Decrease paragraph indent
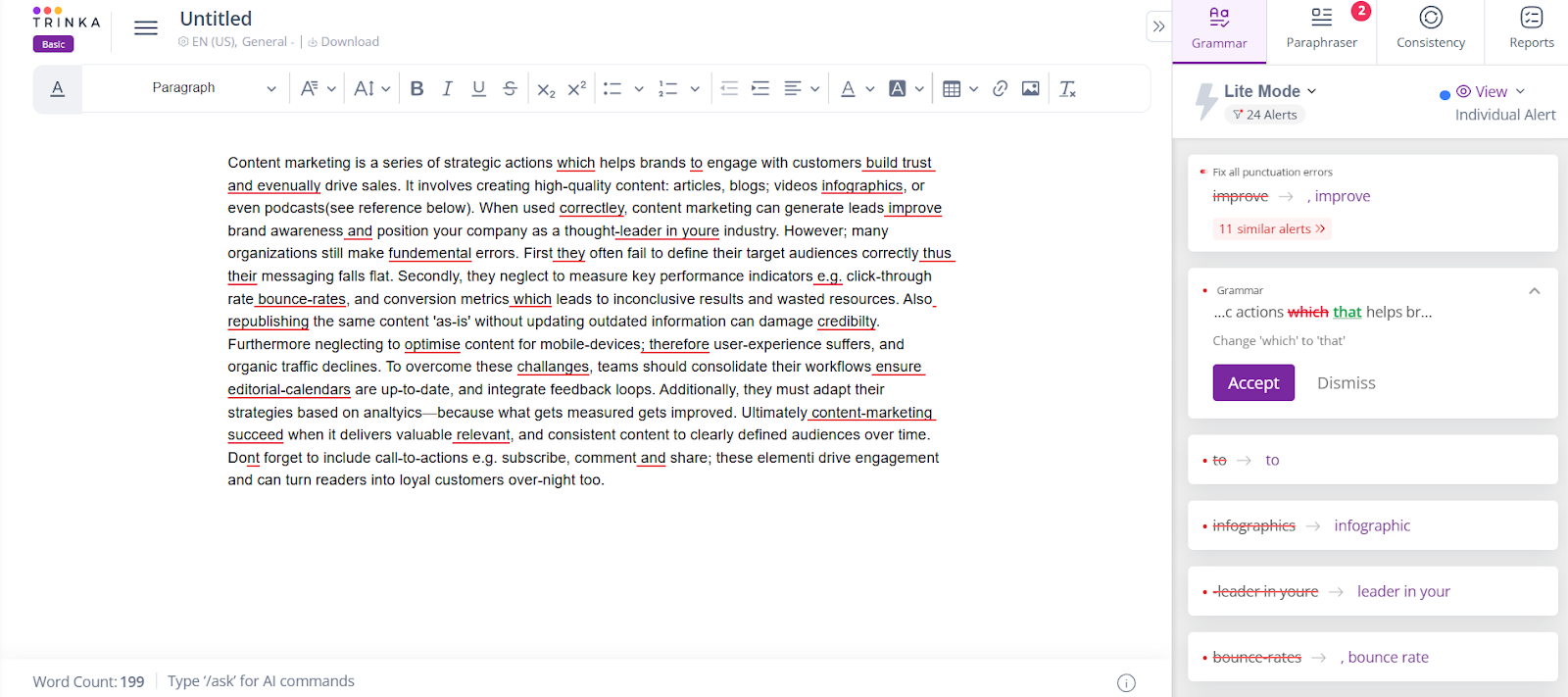Screen dimensions: 1568x697 [x=729, y=88]
